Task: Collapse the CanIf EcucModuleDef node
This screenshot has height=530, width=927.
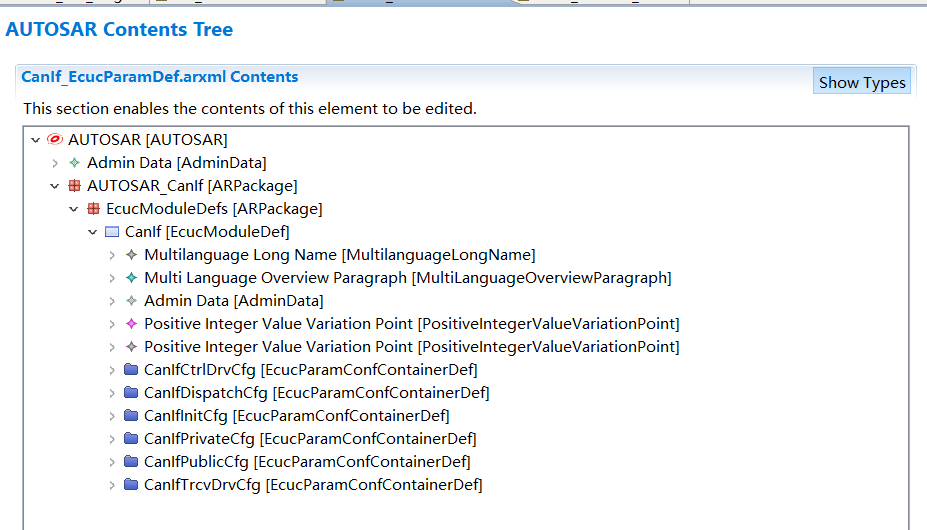Action: click(93, 232)
